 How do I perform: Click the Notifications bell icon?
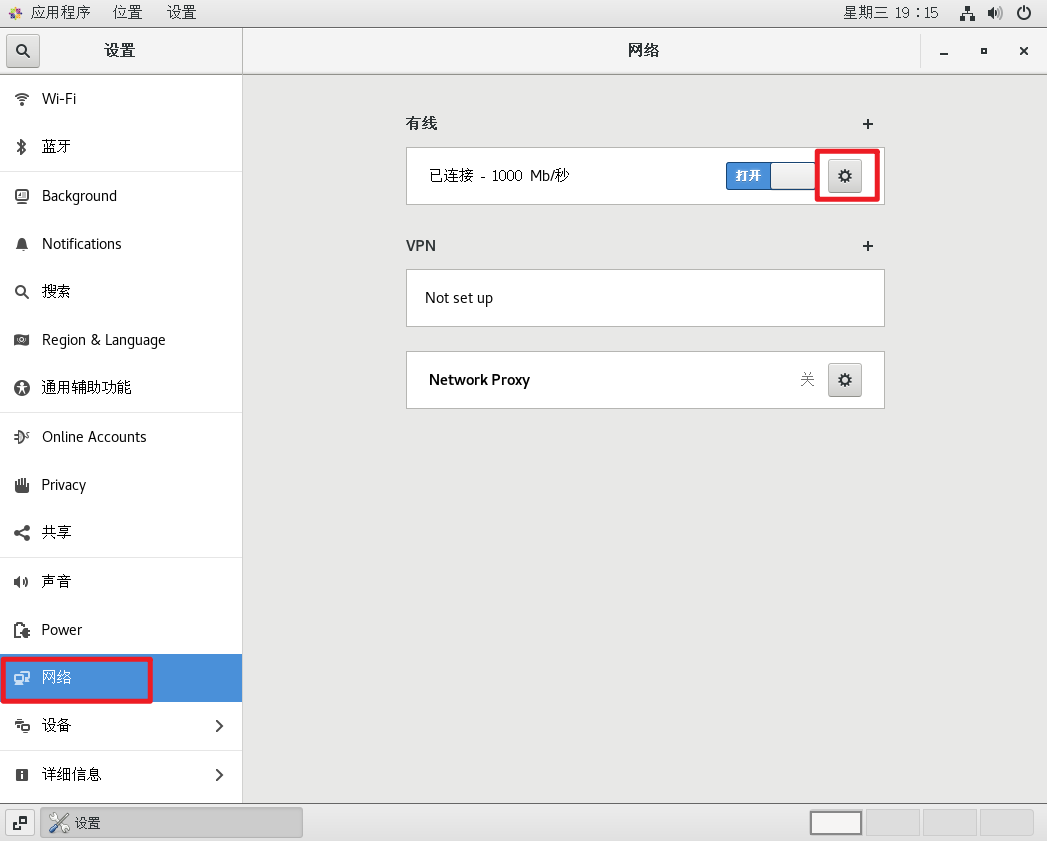click(22, 244)
